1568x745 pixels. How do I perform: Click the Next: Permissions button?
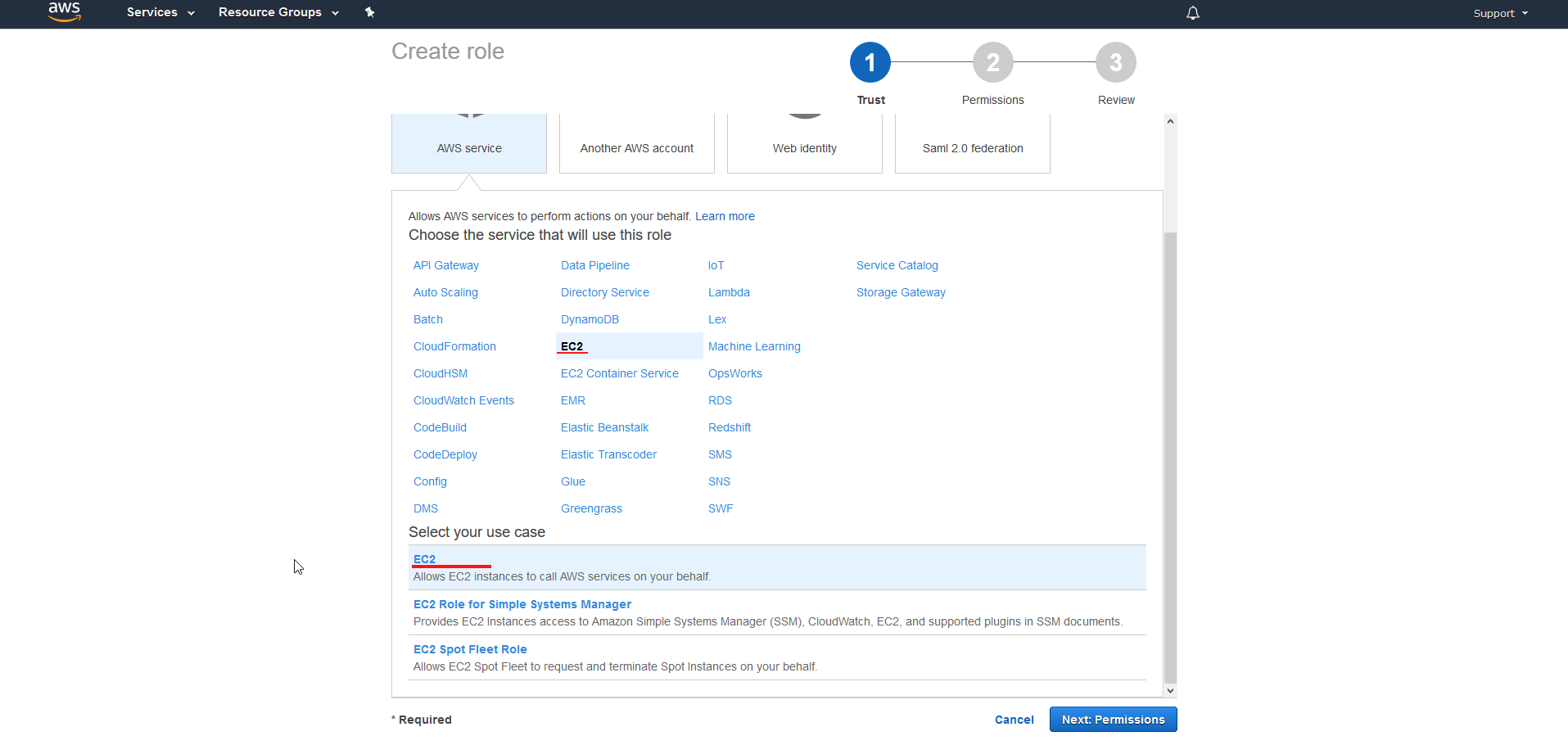[1113, 720]
